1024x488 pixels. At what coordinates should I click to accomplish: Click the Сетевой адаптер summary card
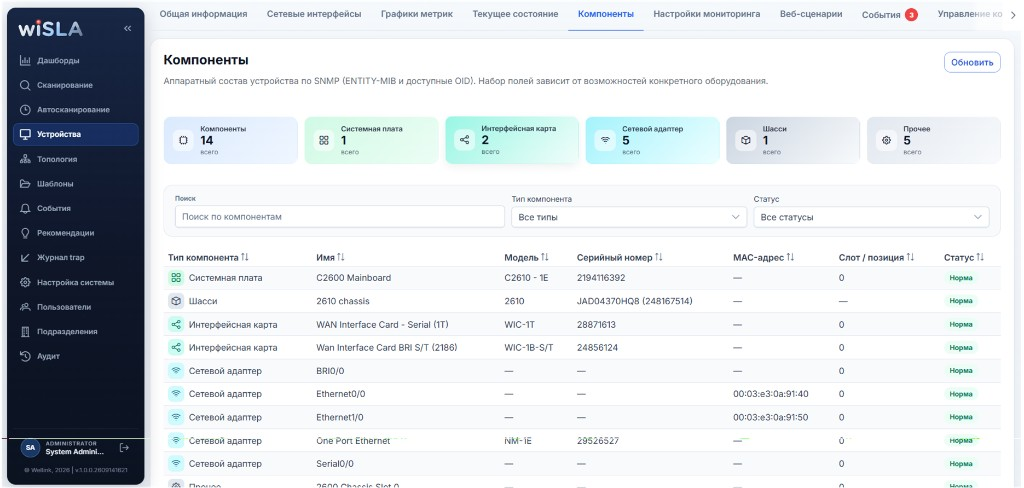point(652,140)
